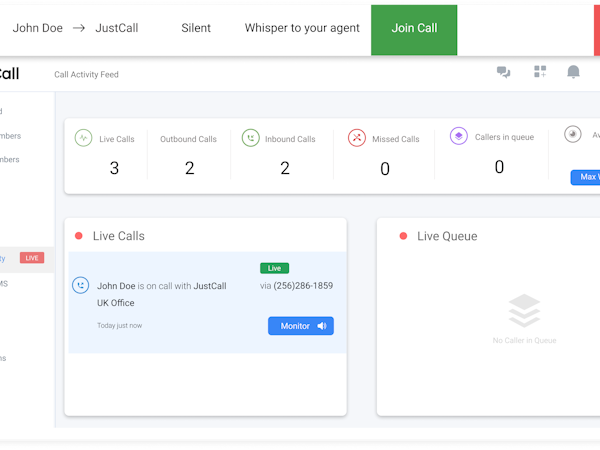Choose Whisper to your agent
Image resolution: width=600 pixels, height=450 pixels.
click(x=302, y=28)
